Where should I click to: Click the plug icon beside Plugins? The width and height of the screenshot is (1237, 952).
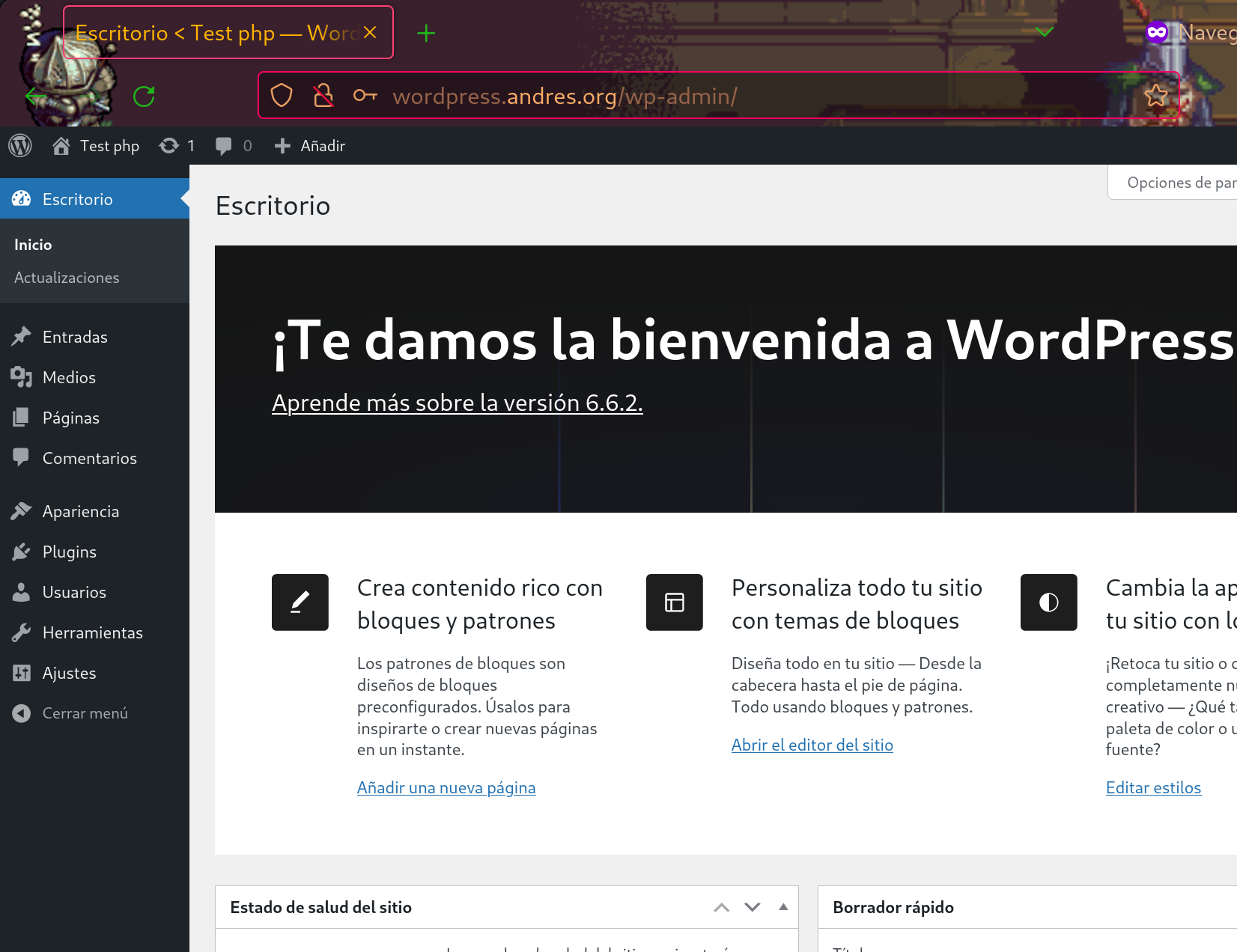pyautogui.click(x=21, y=552)
